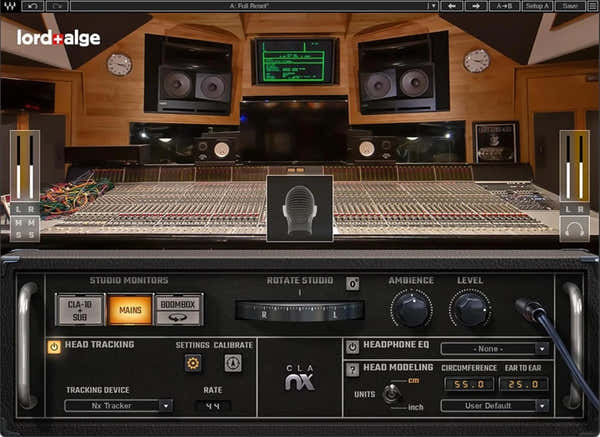Copy setup A to B
Image resolution: width=600 pixels, height=437 pixels.
click(x=504, y=6)
